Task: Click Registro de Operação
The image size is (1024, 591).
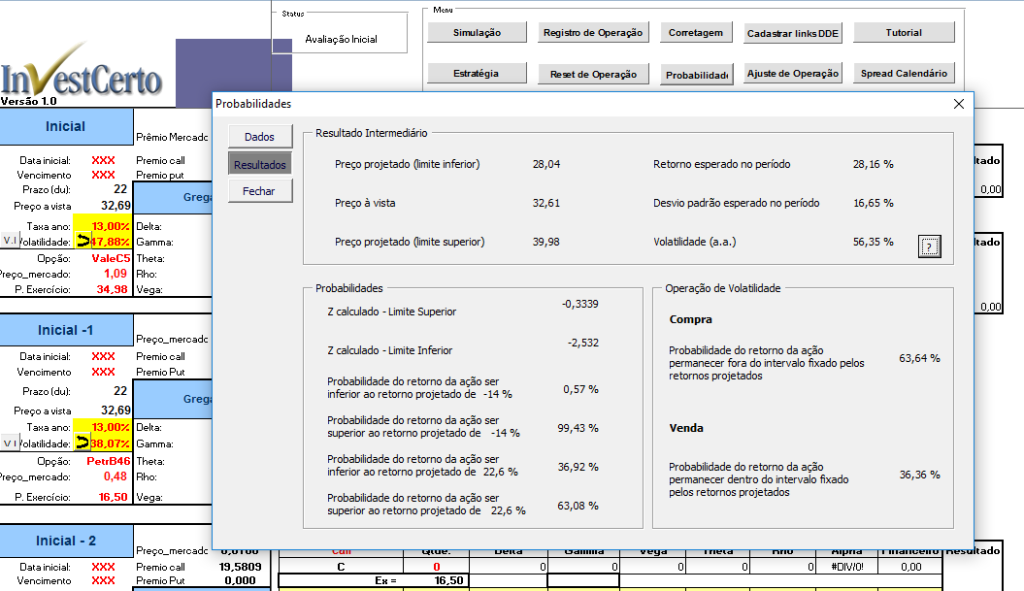Action: [593, 33]
